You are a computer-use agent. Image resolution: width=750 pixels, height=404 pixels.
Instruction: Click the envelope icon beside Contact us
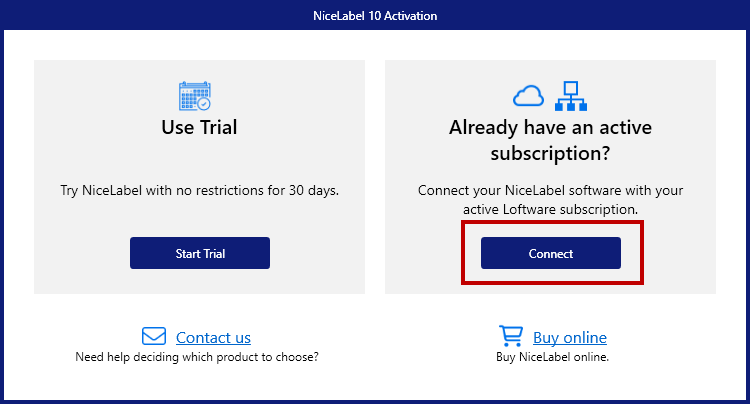coord(154,336)
